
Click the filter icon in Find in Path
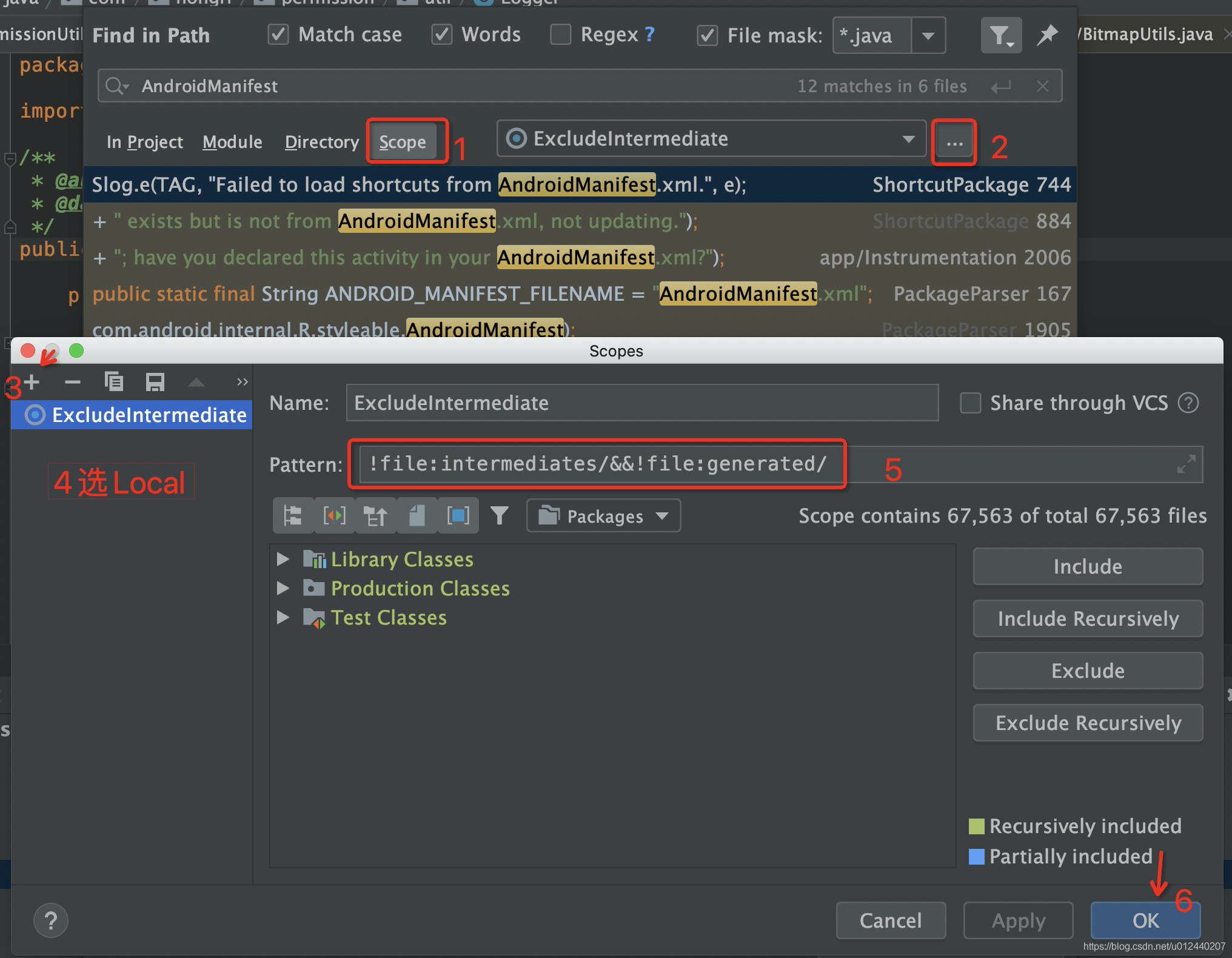tap(1000, 36)
